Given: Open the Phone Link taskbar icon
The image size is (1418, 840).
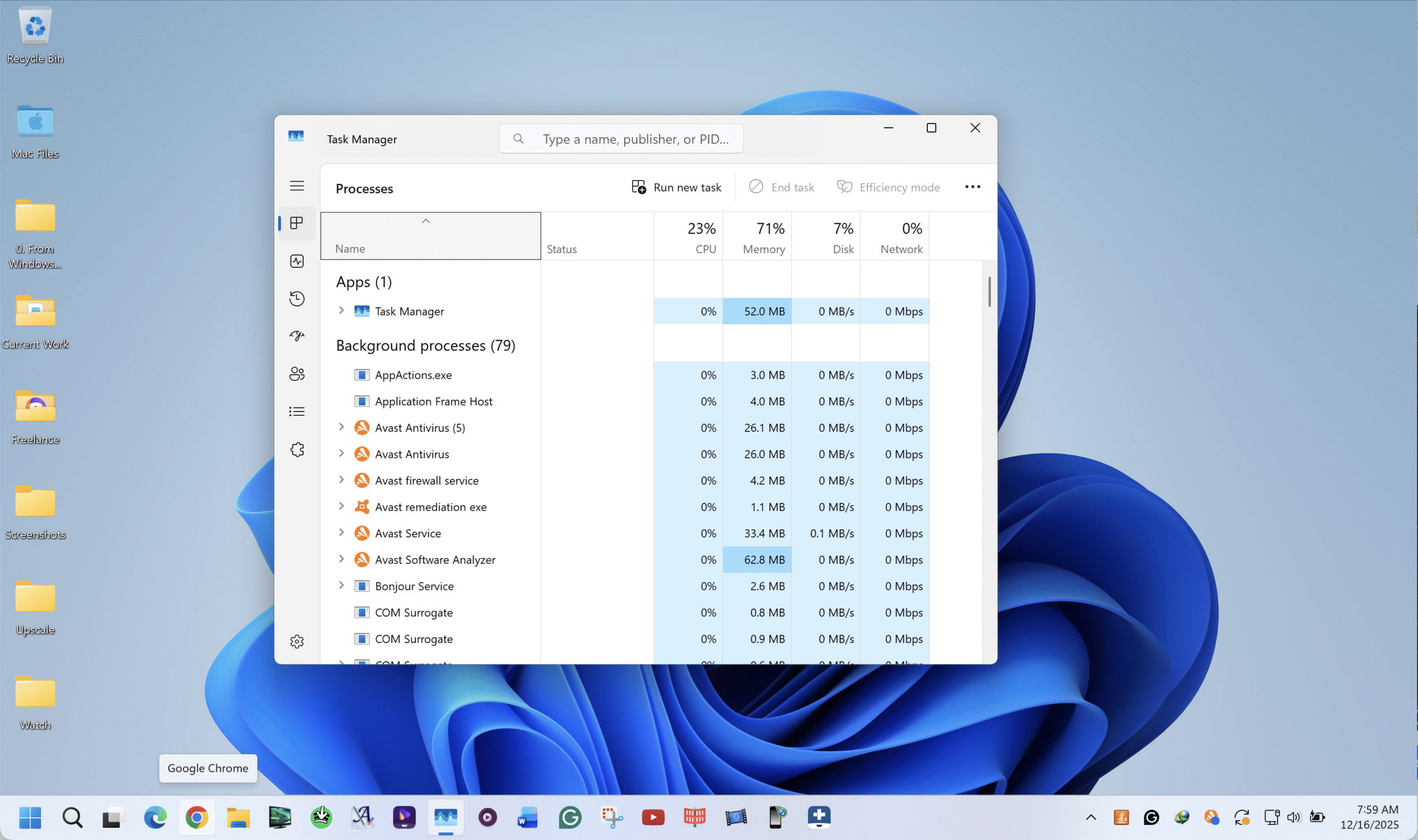Looking at the screenshot, I should 778,817.
